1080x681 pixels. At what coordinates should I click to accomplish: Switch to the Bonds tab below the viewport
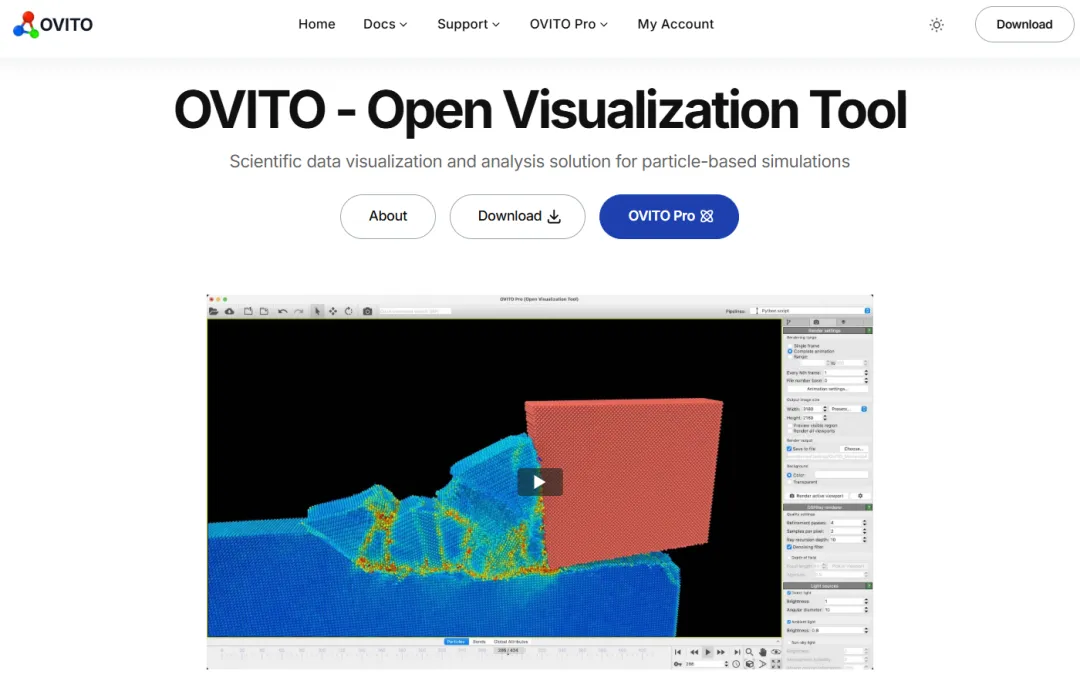pyautogui.click(x=479, y=642)
